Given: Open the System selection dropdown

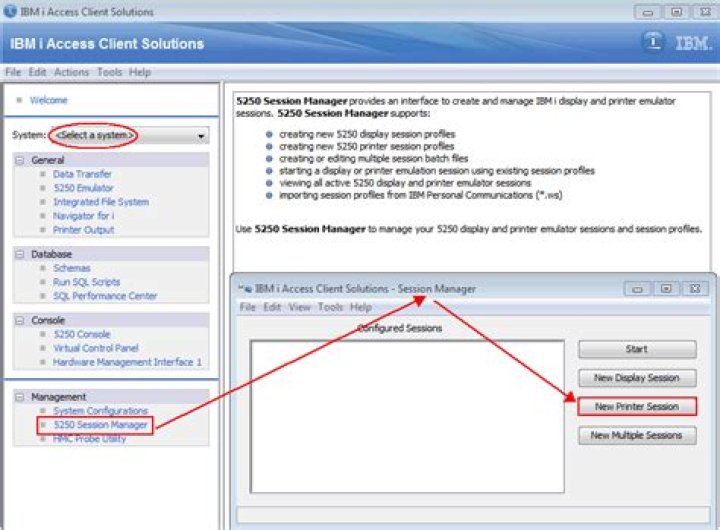Looking at the screenshot, I should click(x=130, y=135).
